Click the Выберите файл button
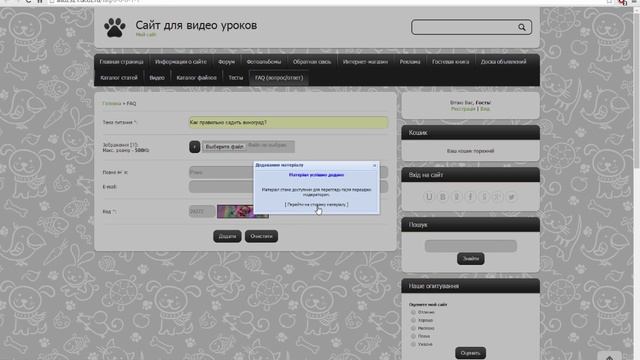This screenshot has width=640, height=360. pyautogui.click(x=224, y=147)
